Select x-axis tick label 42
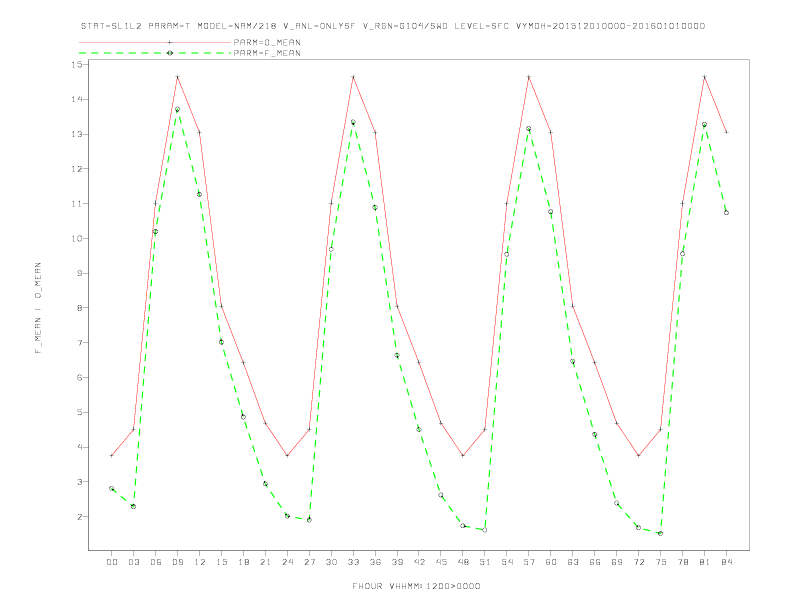The width and height of the screenshot is (792, 612). (x=419, y=562)
